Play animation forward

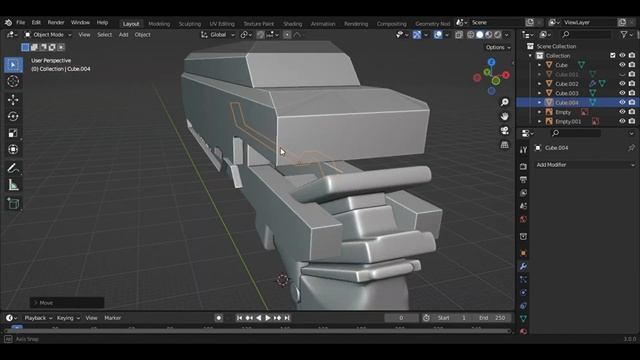[268, 318]
